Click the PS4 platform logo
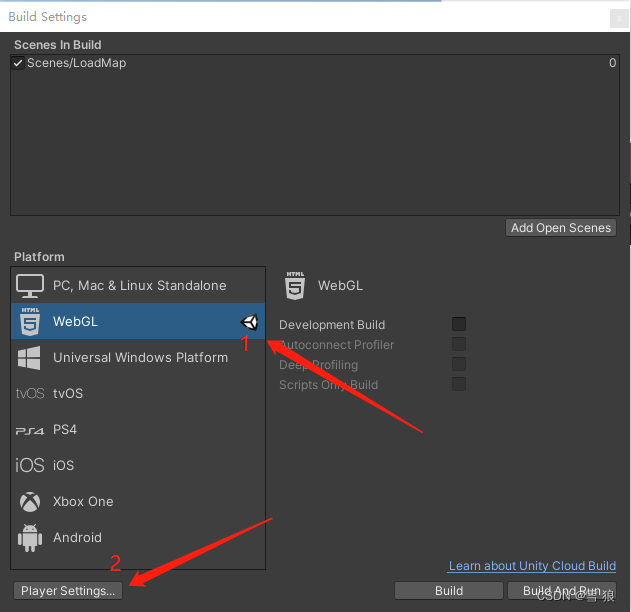The height and width of the screenshot is (612, 631). 30,431
